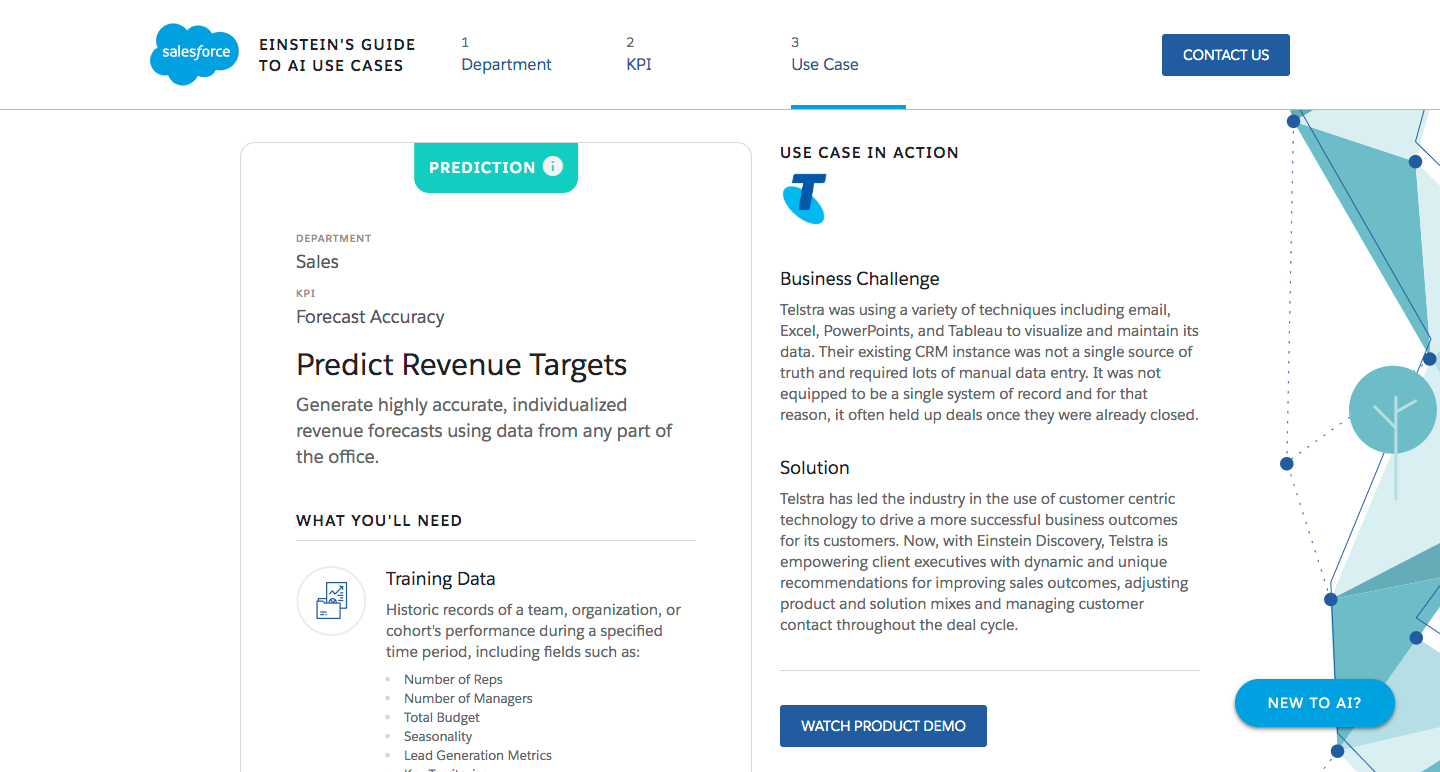Click the Number of Reps list item

coord(453,680)
